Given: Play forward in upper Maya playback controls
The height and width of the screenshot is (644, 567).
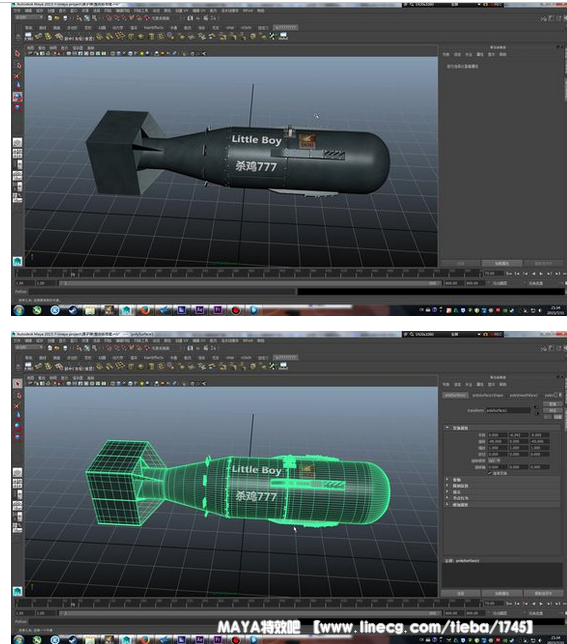Looking at the screenshot, I should pos(541,274).
